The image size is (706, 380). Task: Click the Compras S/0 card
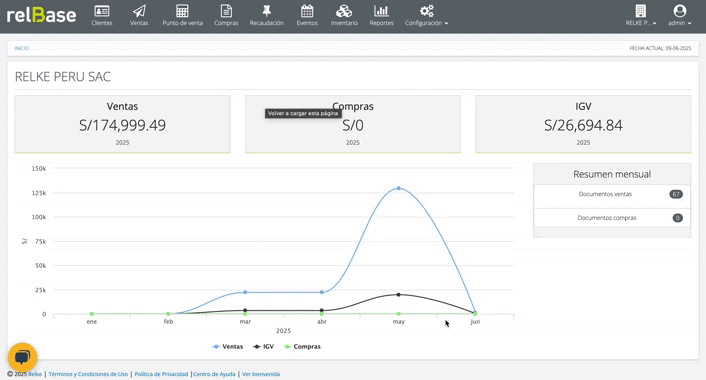[x=353, y=124]
